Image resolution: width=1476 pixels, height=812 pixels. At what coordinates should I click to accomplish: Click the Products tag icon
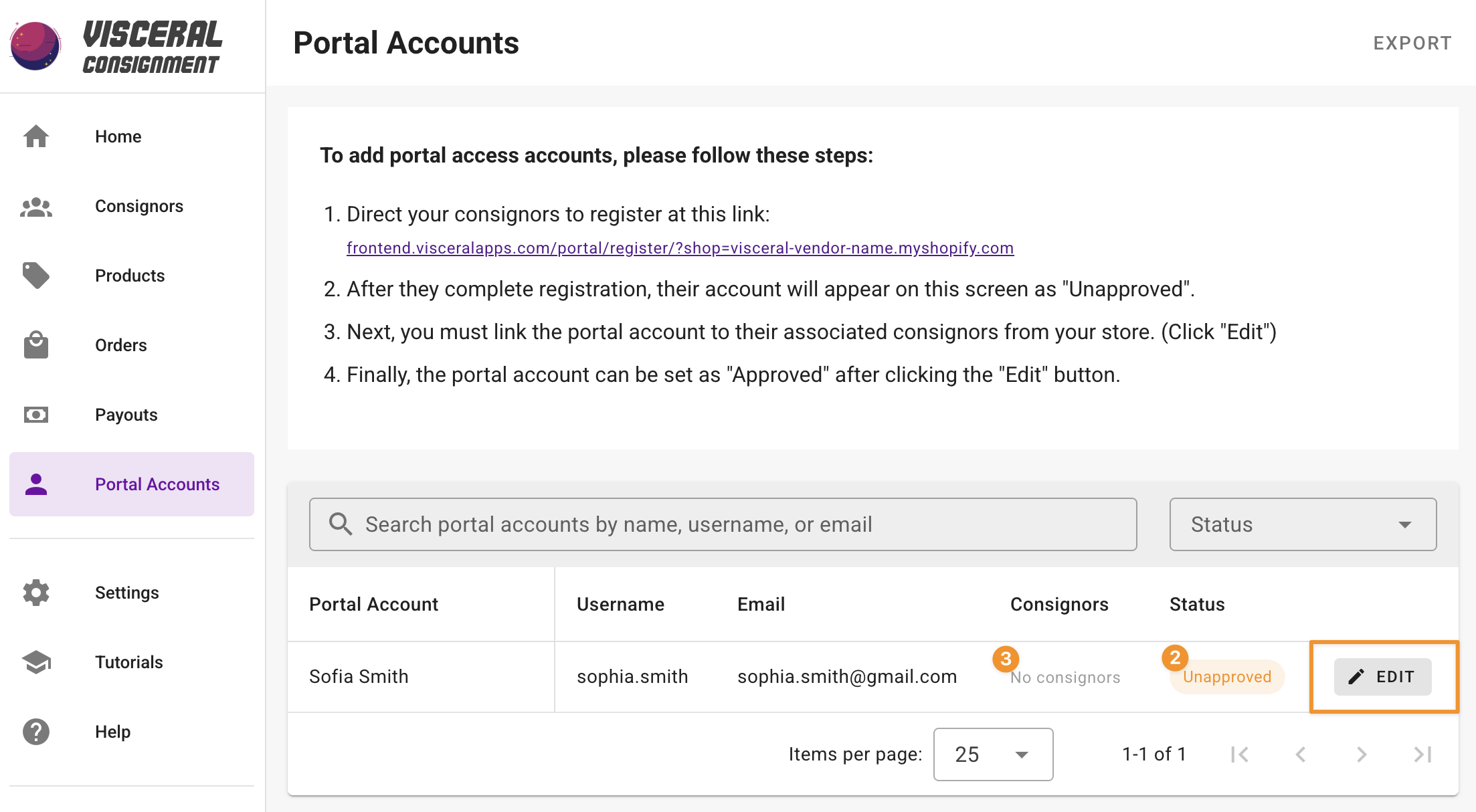tap(36, 276)
